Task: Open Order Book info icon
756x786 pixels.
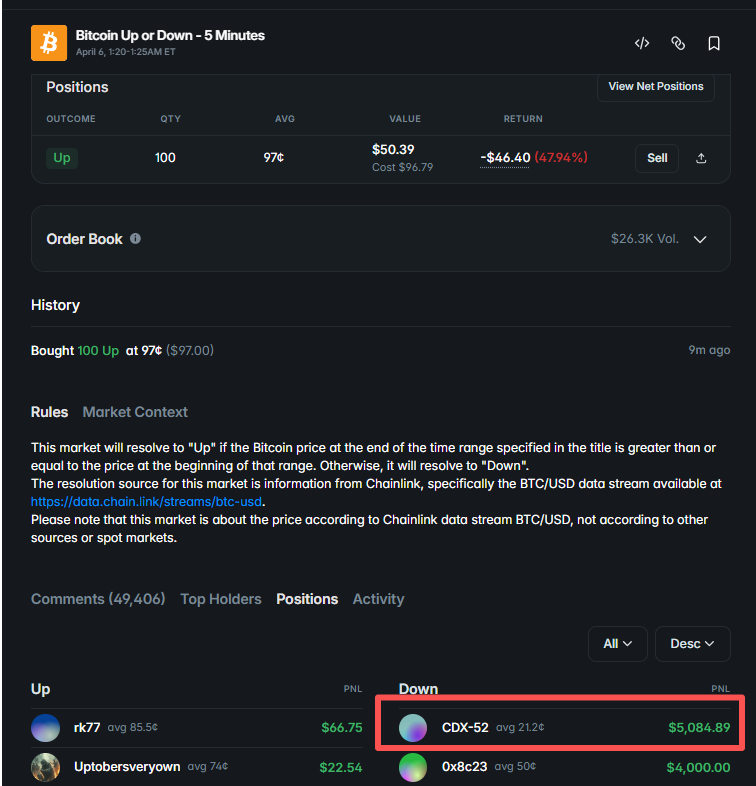Action: coord(135,239)
